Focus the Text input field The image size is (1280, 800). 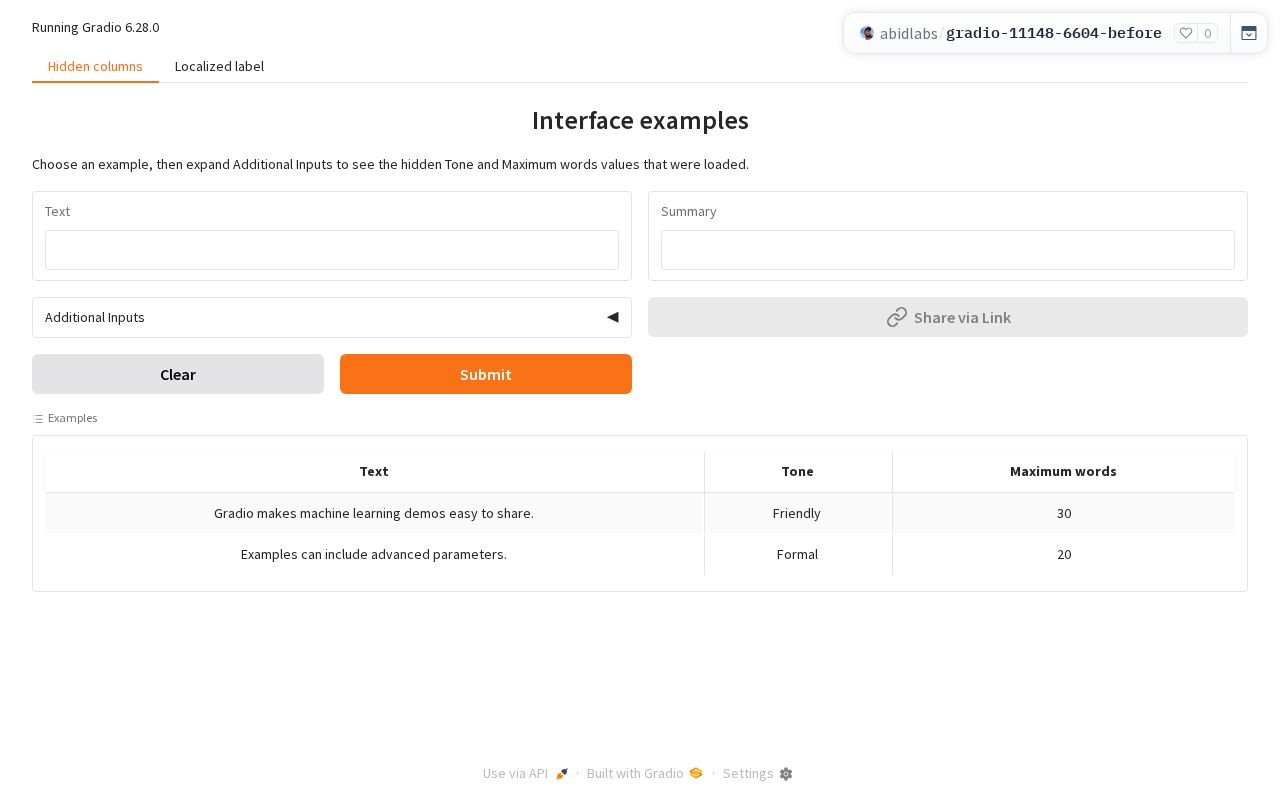[332, 250]
